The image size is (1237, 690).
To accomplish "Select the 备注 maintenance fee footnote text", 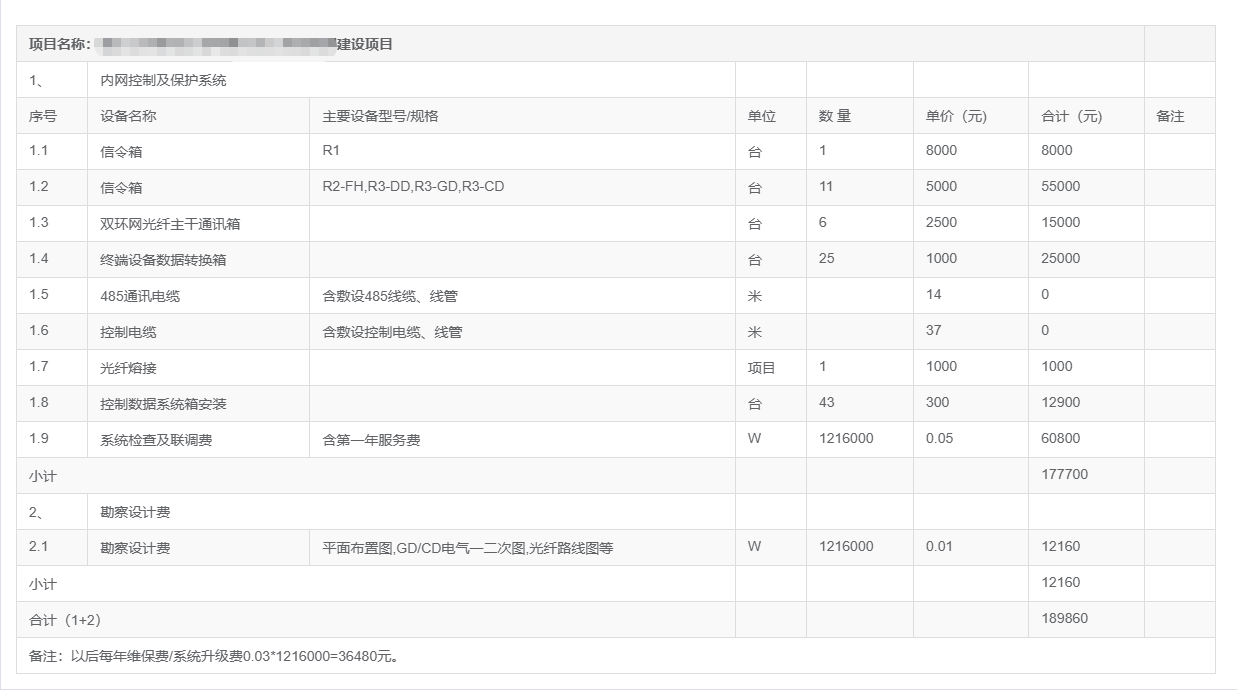I will pos(214,657).
